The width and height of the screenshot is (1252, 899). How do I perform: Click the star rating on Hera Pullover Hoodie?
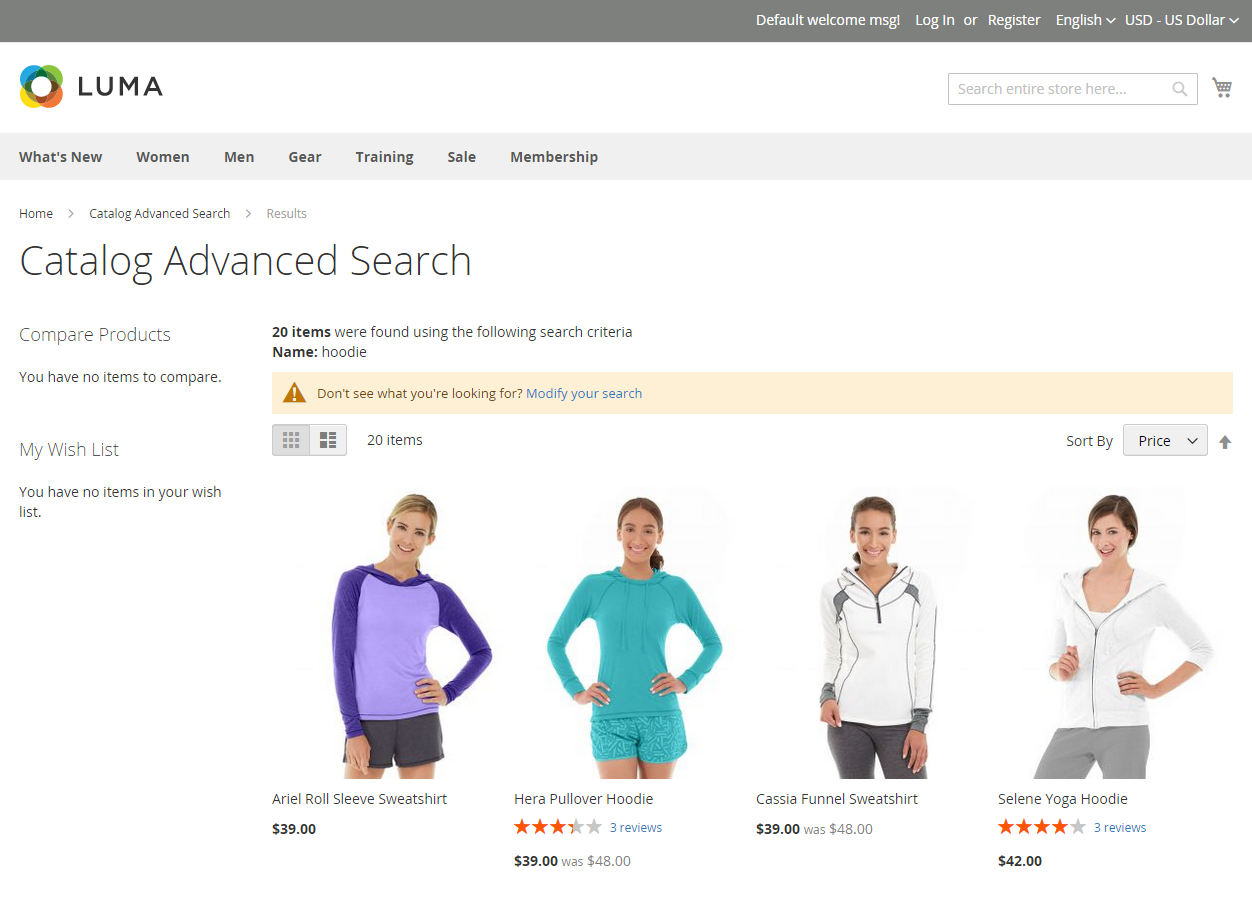pos(557,827)
